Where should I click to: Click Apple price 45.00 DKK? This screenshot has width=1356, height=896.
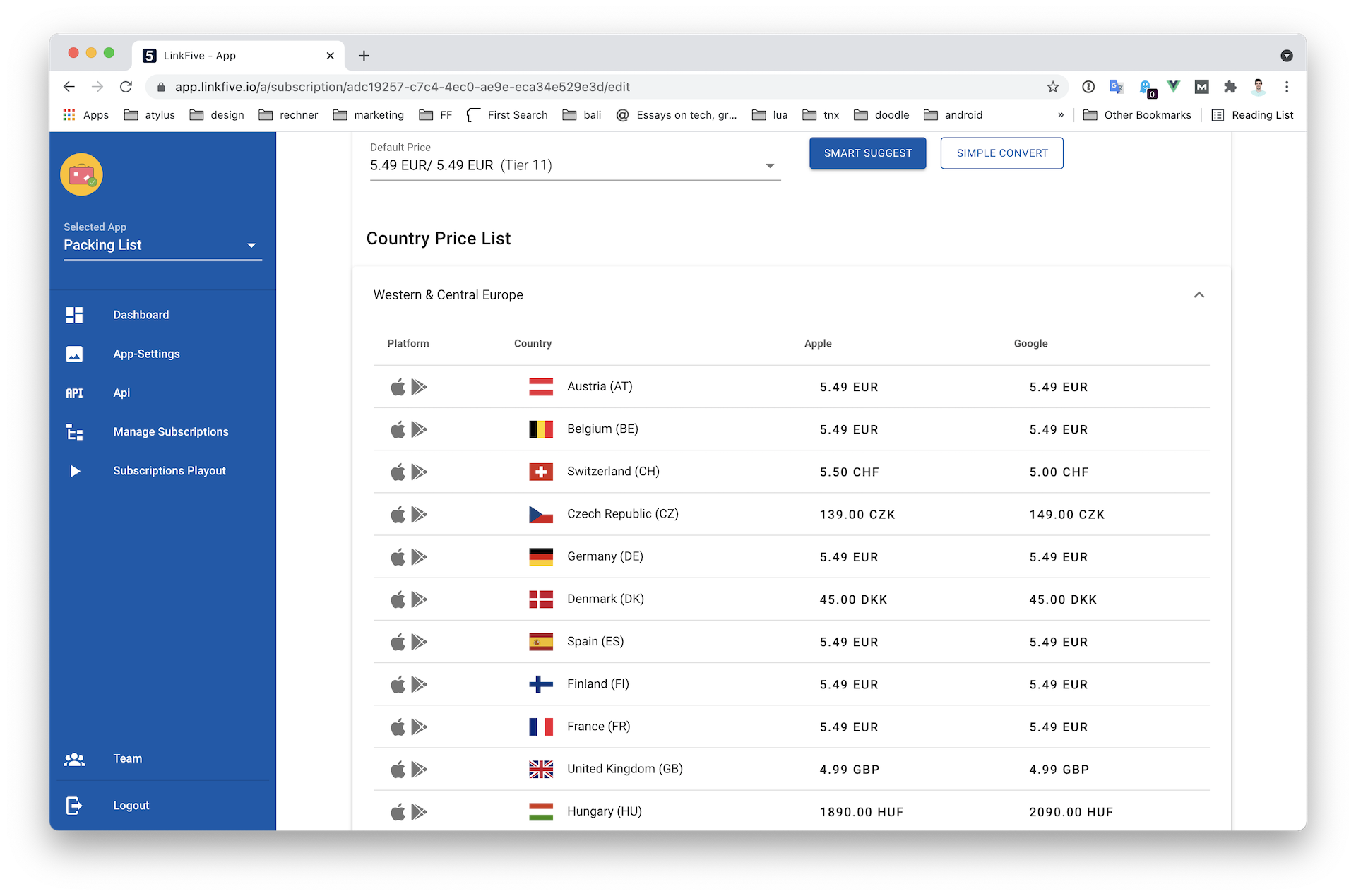tap(854, 599)
